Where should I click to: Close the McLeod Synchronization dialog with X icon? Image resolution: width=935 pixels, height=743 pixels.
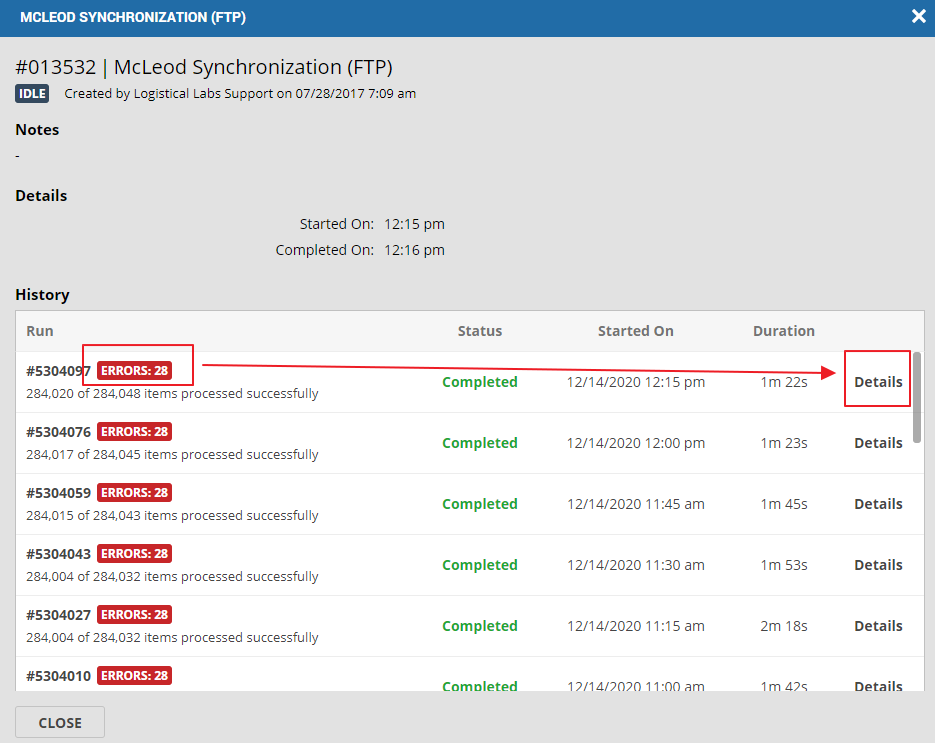click(919, 16)
